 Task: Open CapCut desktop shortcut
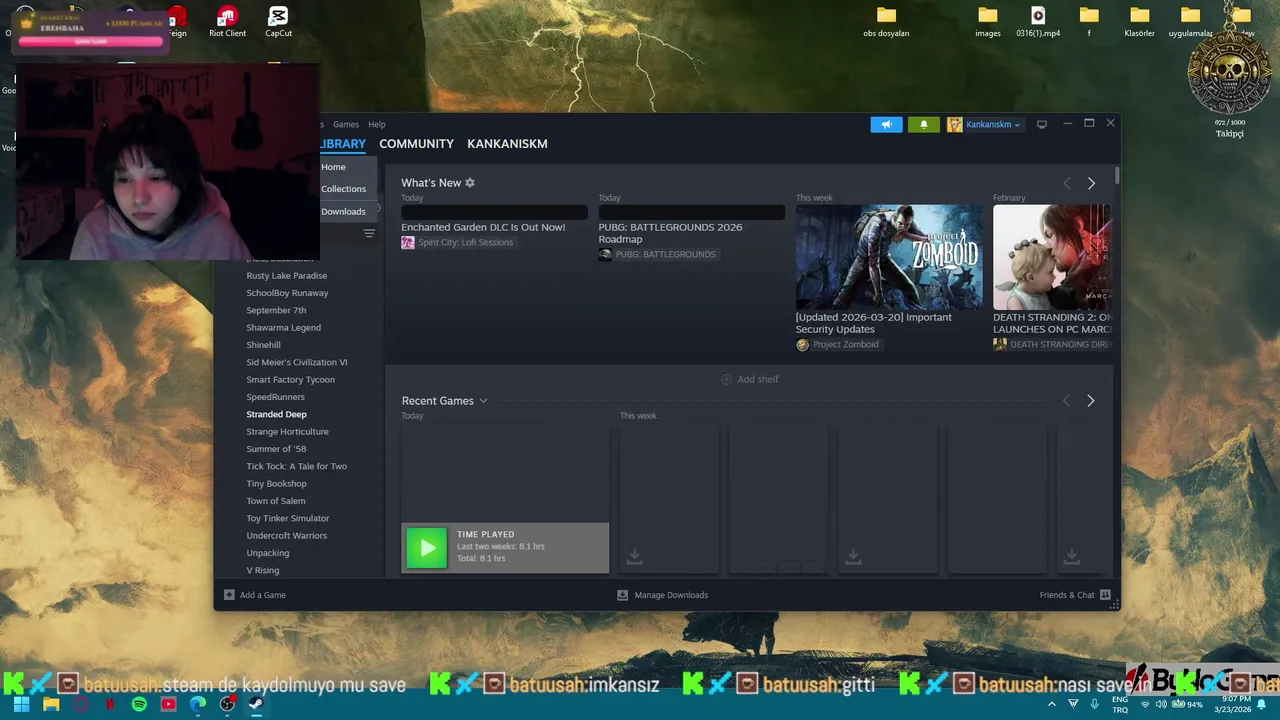[x=278, y=21]
